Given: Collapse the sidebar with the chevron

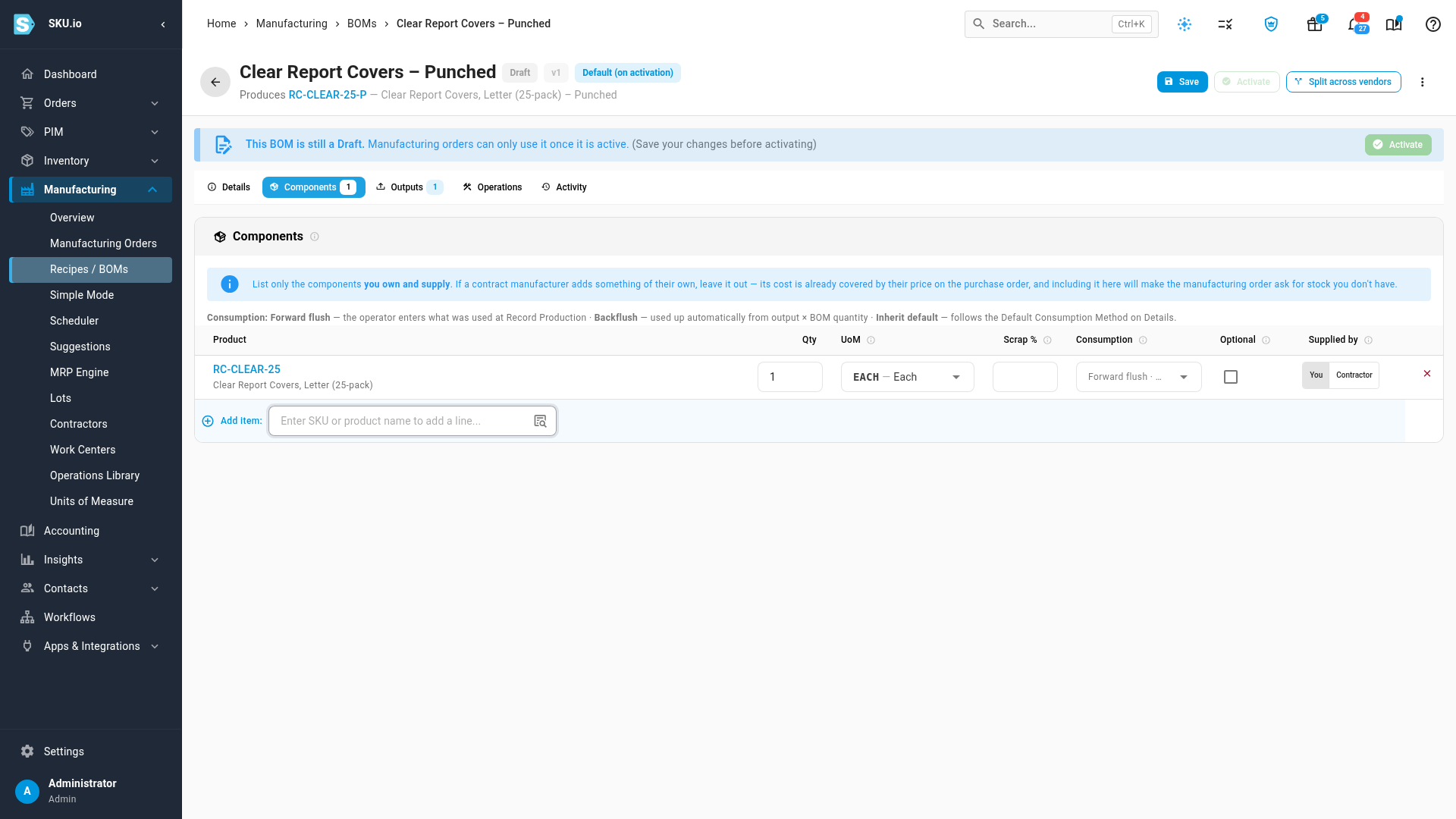Looking at the screenshot, I should (x=163, y=24).
